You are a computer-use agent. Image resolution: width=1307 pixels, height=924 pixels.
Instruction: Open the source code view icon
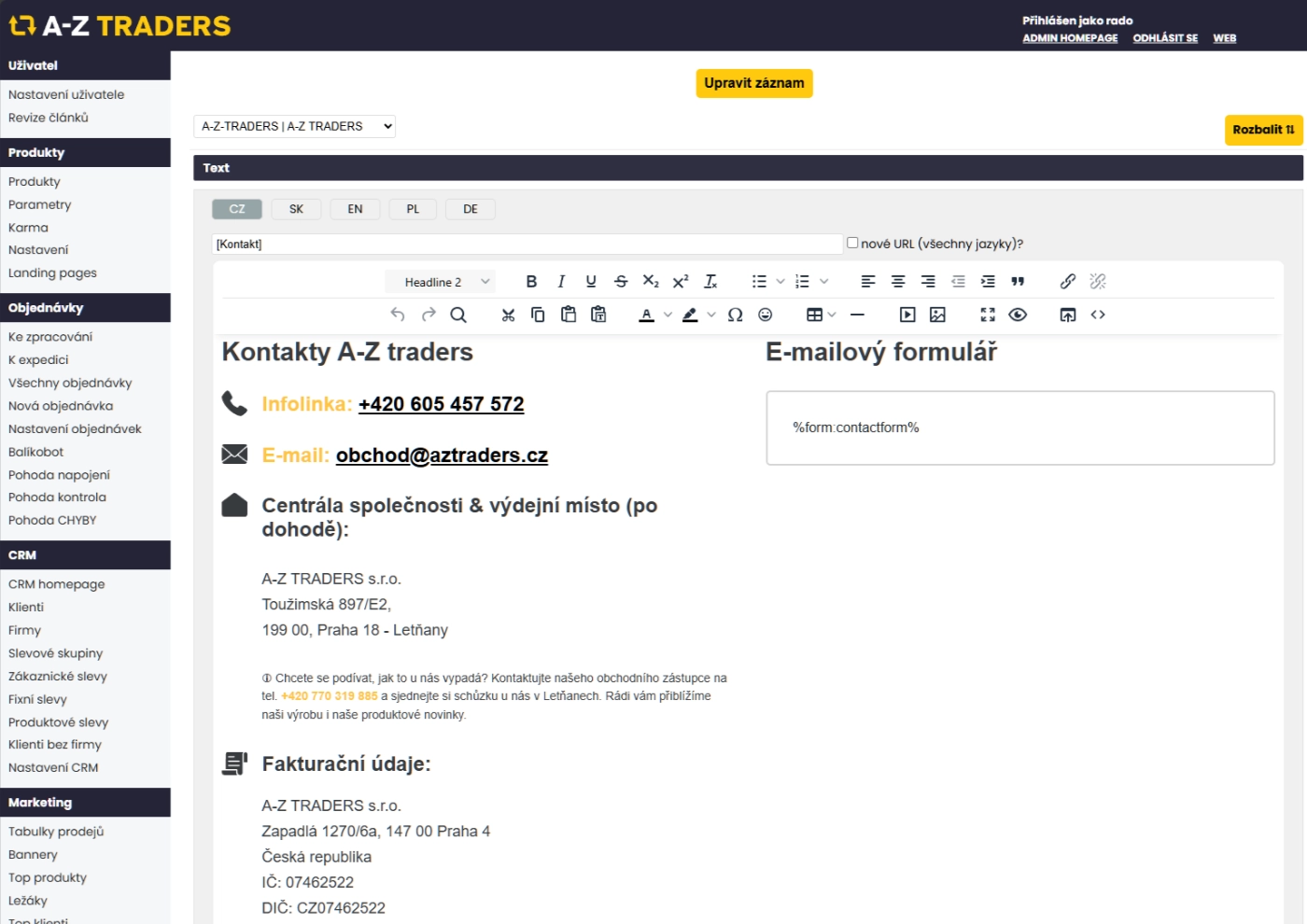click(1098, 315)
